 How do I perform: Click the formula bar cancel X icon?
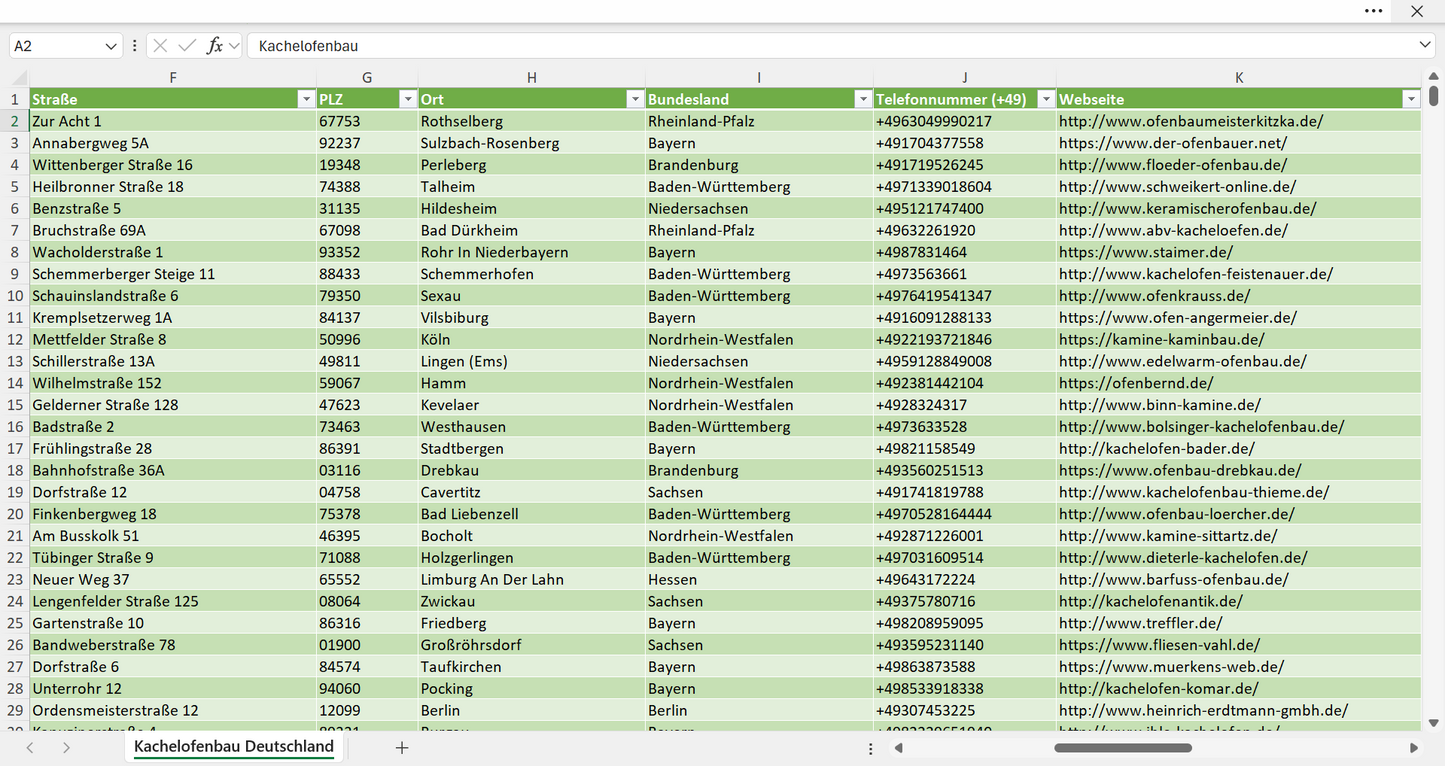click(x=160, y=46)
